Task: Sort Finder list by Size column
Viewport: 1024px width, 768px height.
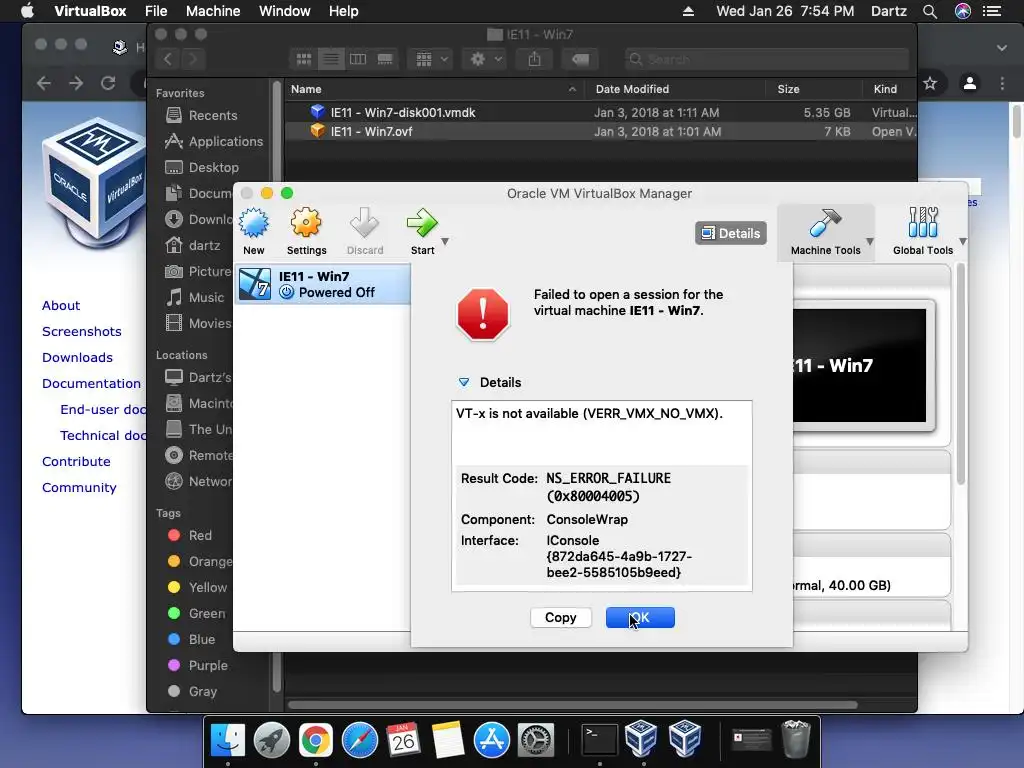Action: point(814,89)
